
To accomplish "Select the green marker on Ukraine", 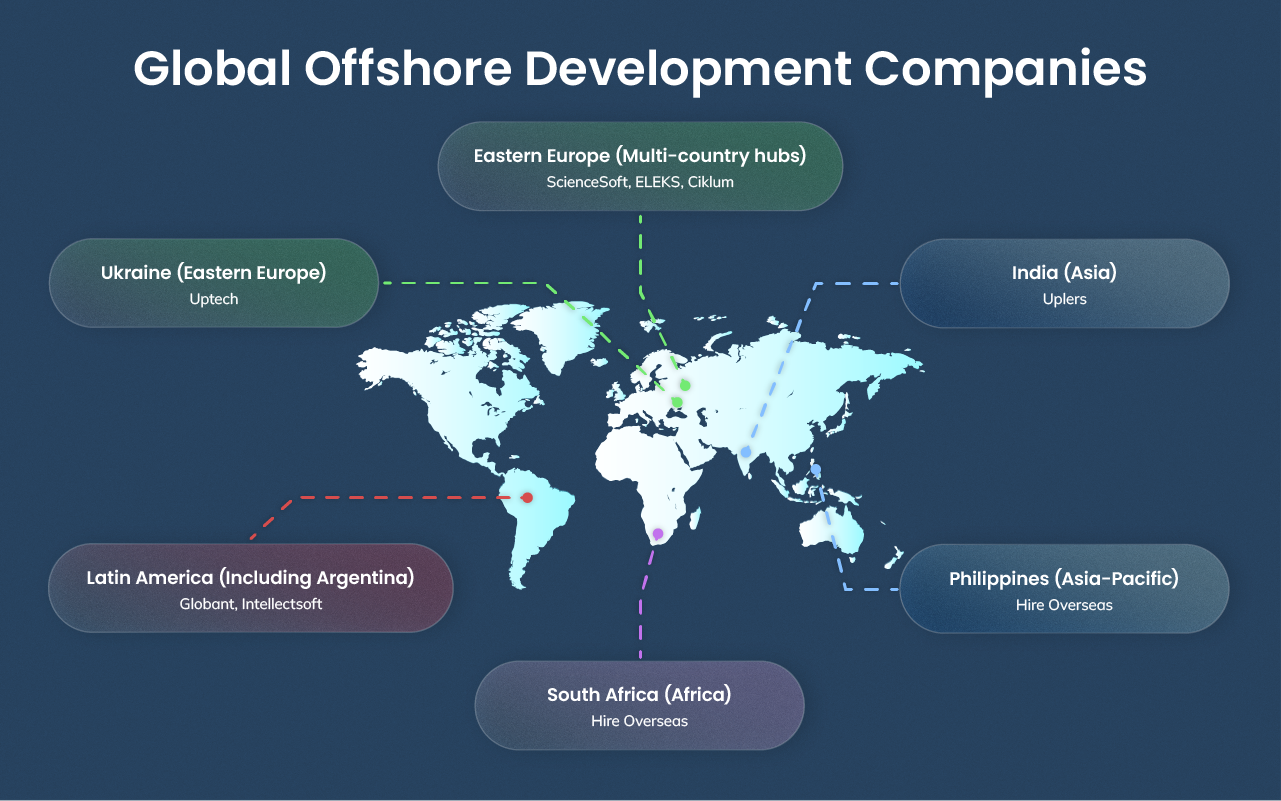I will click(677, 402).
